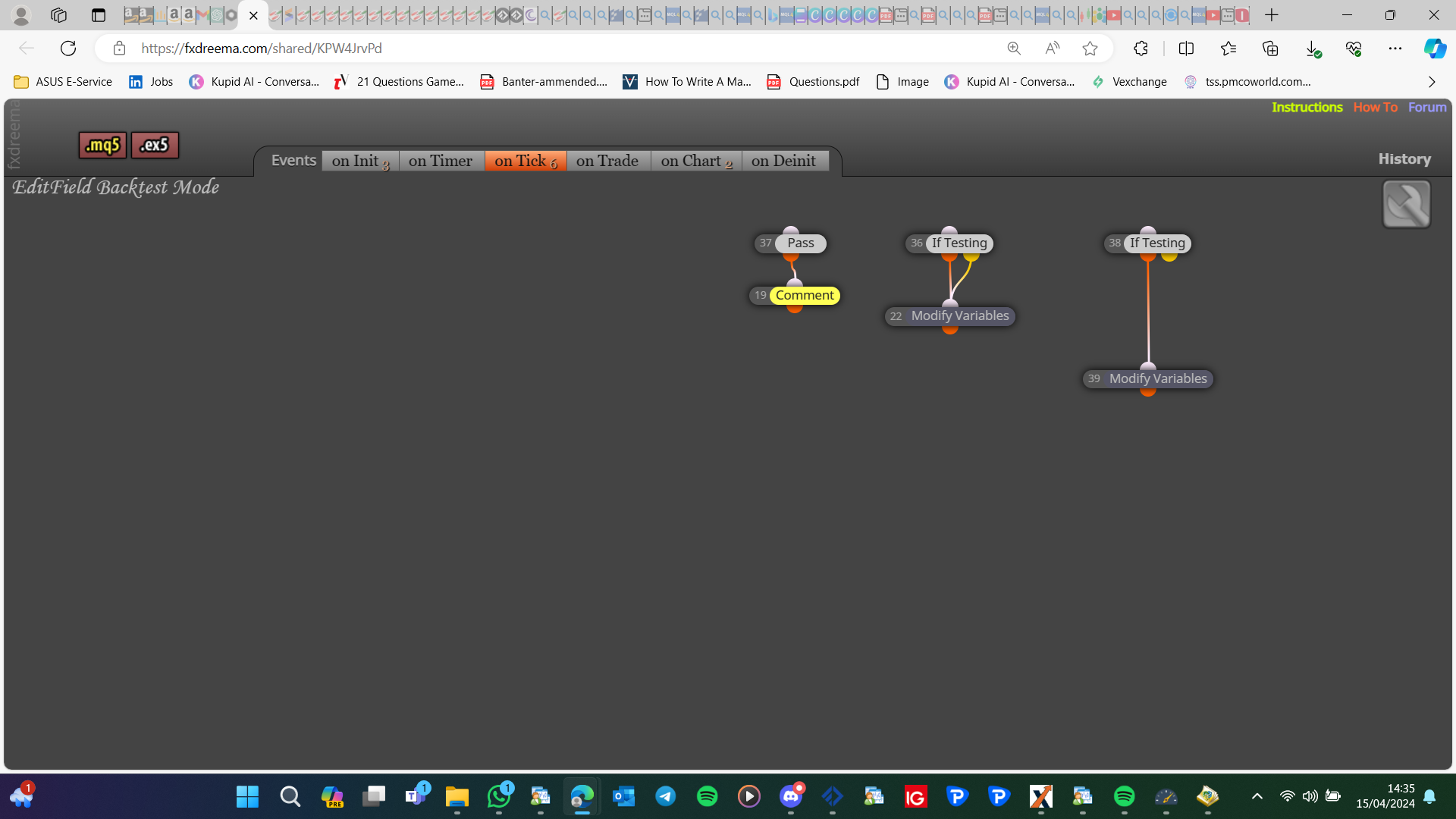
Task: Open the 21 Questions Game bookmark
Action: (x=400, y=82)
